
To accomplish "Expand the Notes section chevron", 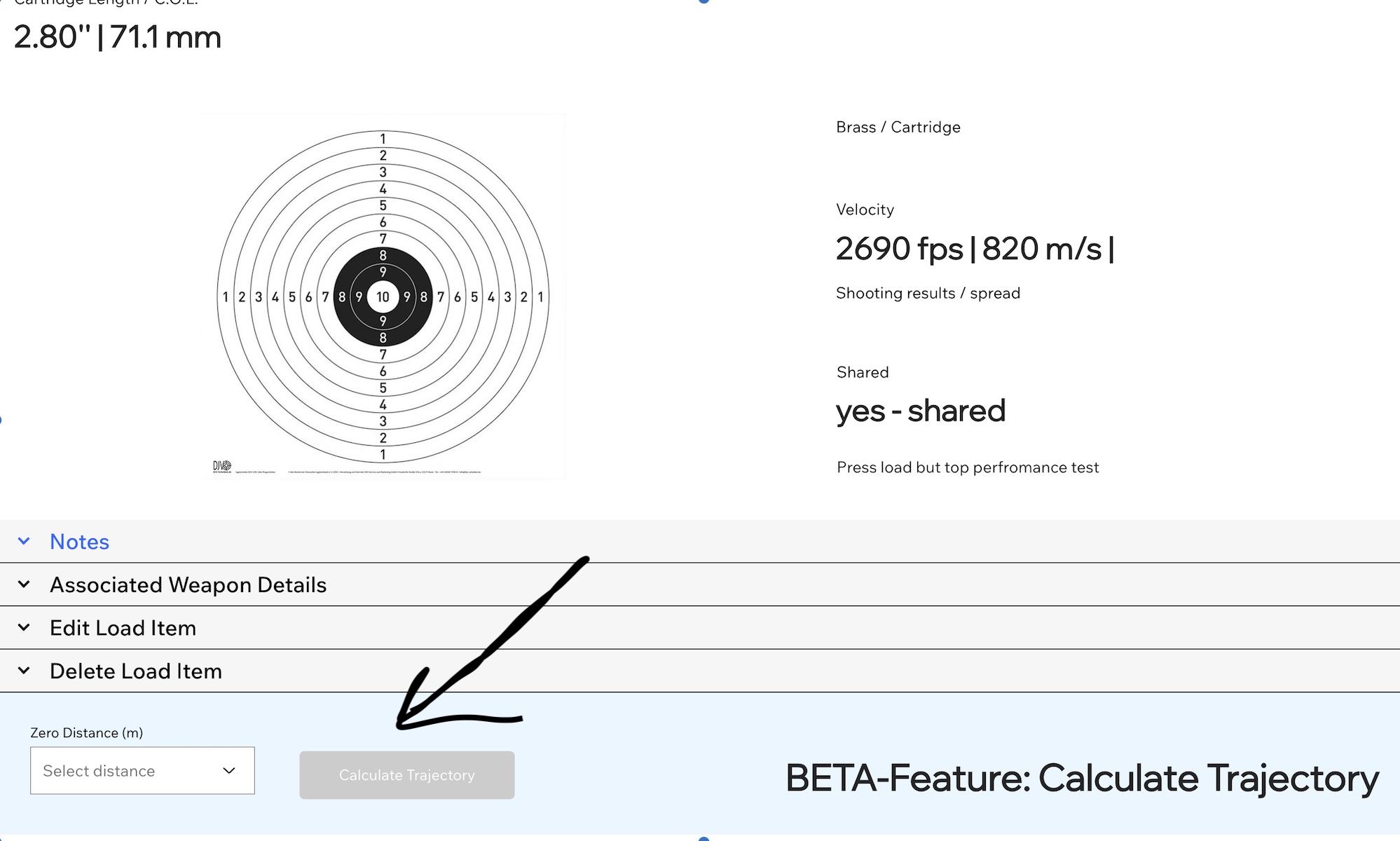I will 24,541.
